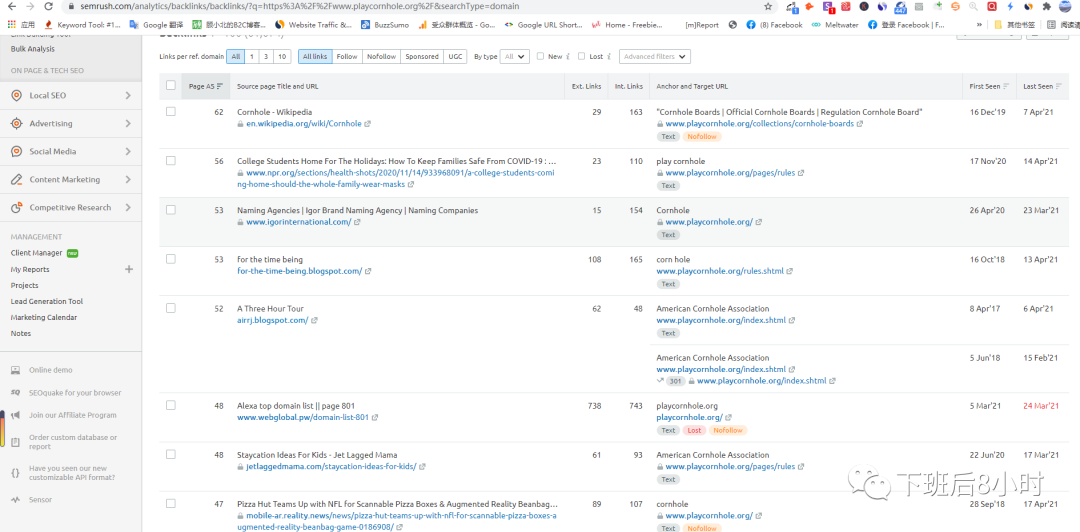Viewport: 1080px width, 532px height.
Task: Open the Advanced filters dropdown
Action: (x=654, y=57)
